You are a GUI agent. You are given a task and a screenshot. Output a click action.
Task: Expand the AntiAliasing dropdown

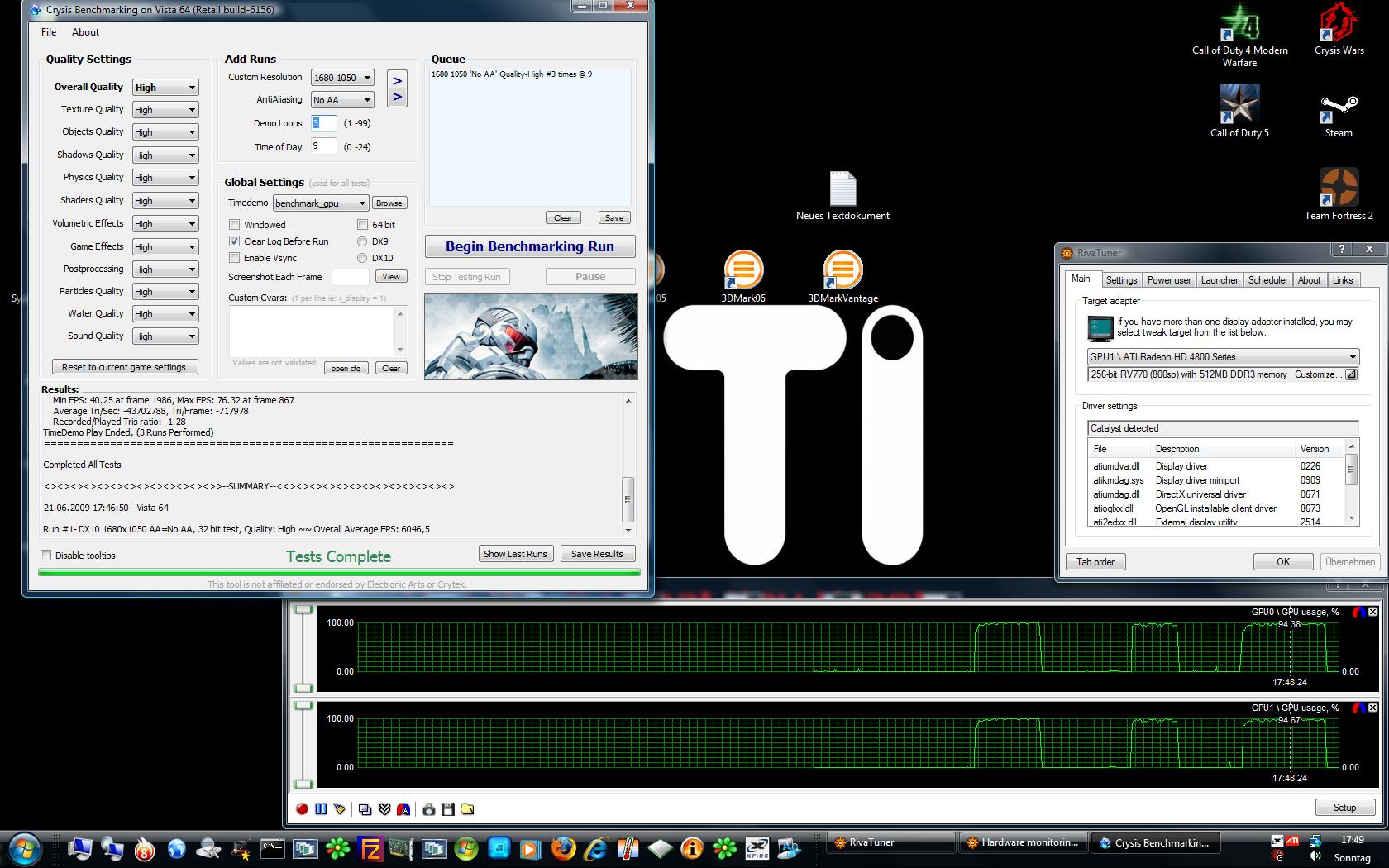(x=342, y=100)
